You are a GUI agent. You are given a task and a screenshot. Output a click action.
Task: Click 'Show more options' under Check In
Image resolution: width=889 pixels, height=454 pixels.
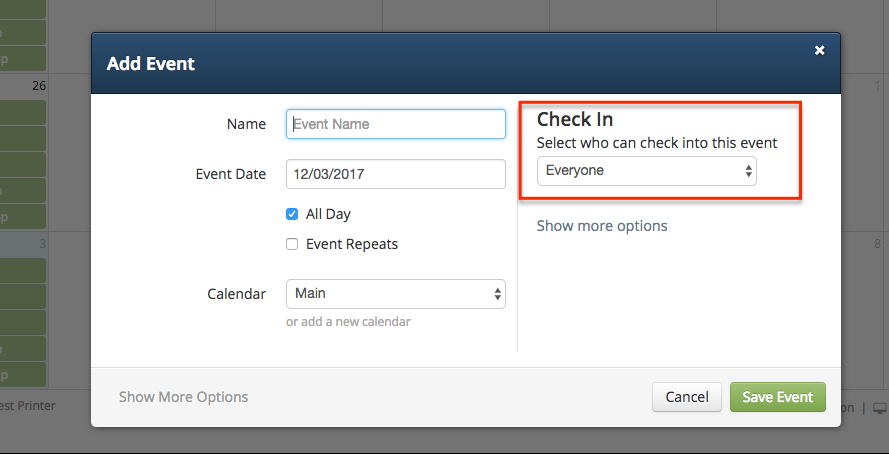coord(602,226)
